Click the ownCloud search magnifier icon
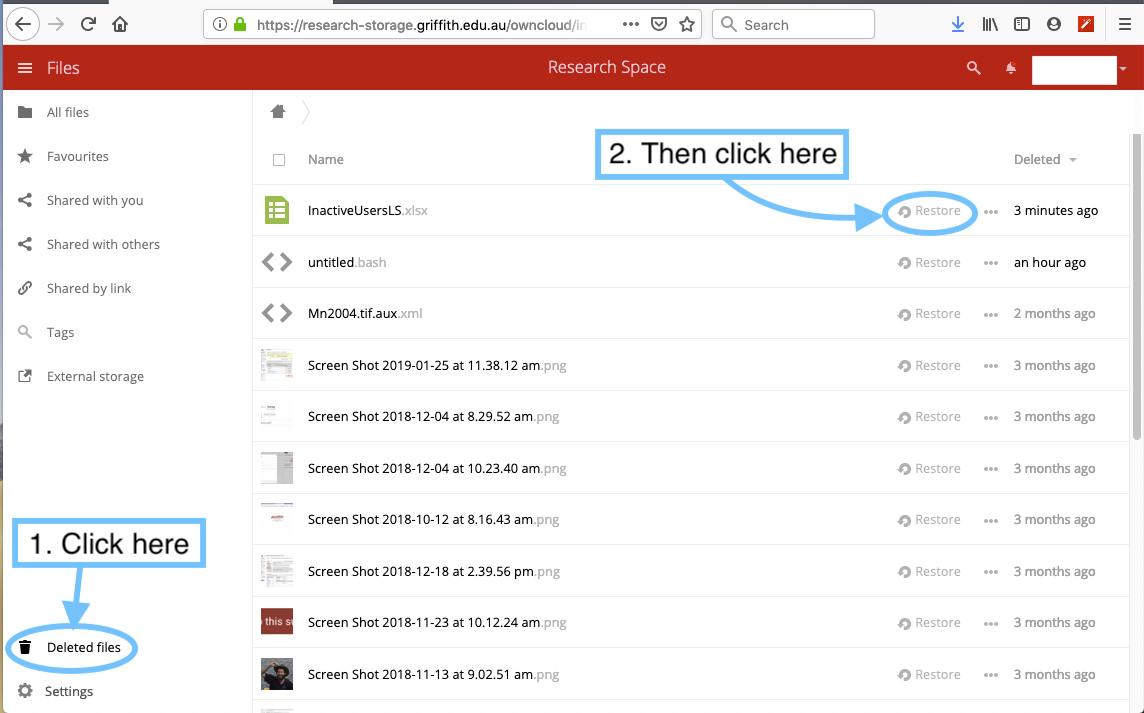The image size is (1144, 713). [x=973, y=68]
